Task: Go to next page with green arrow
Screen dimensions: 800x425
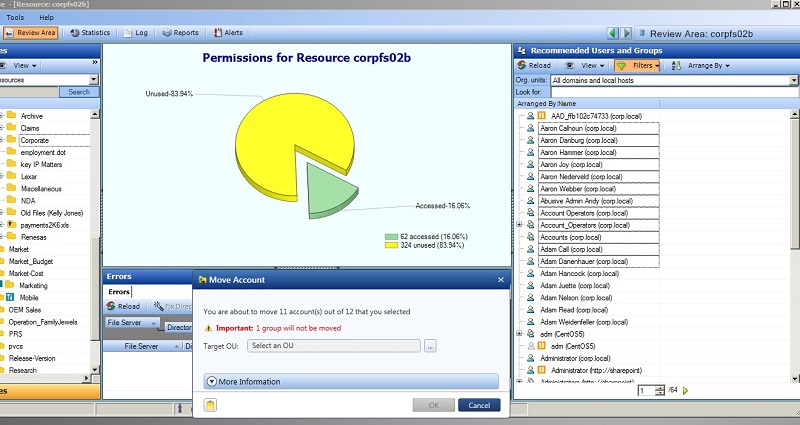Action: 685,390
